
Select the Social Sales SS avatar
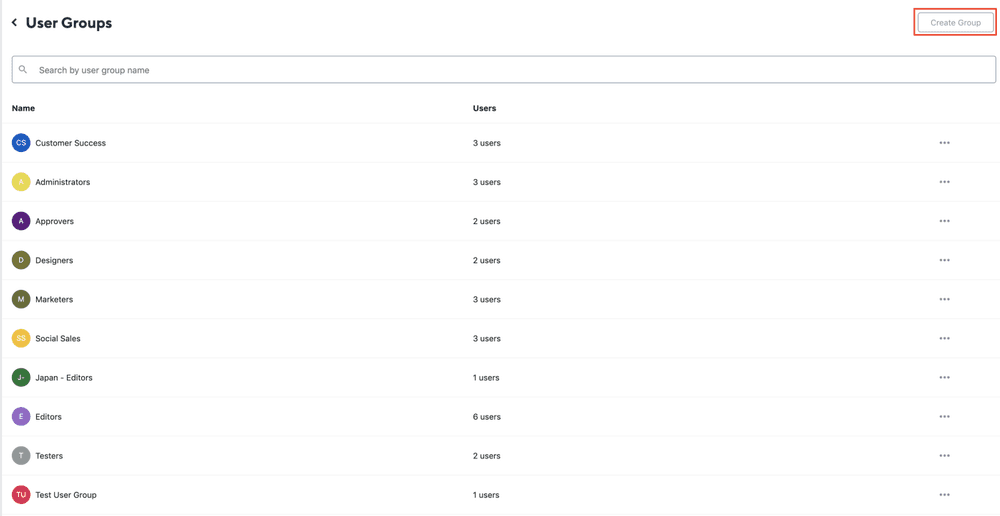[x=21, y=338]
